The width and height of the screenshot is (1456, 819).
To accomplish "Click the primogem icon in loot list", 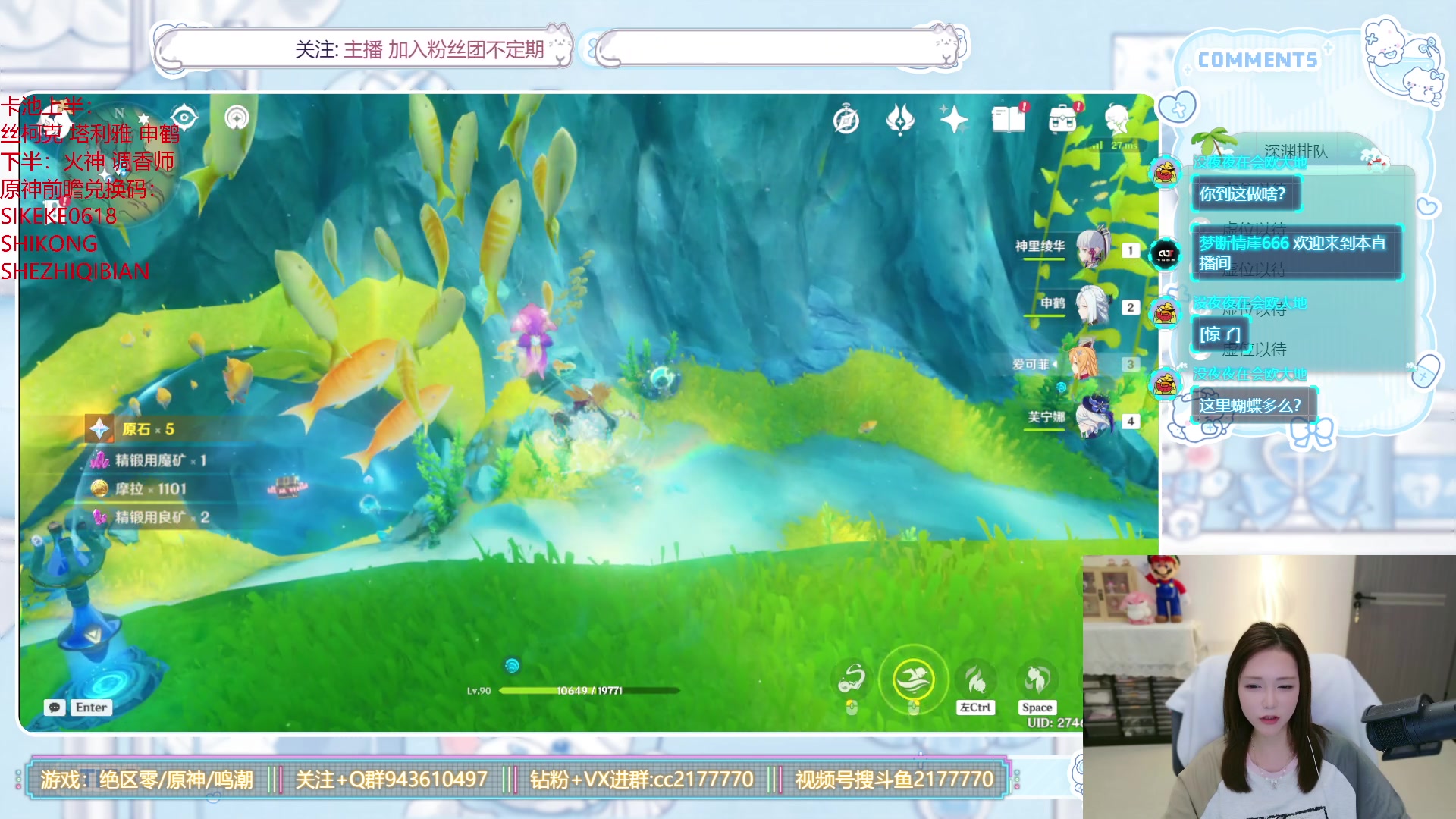I will point(99,429).
